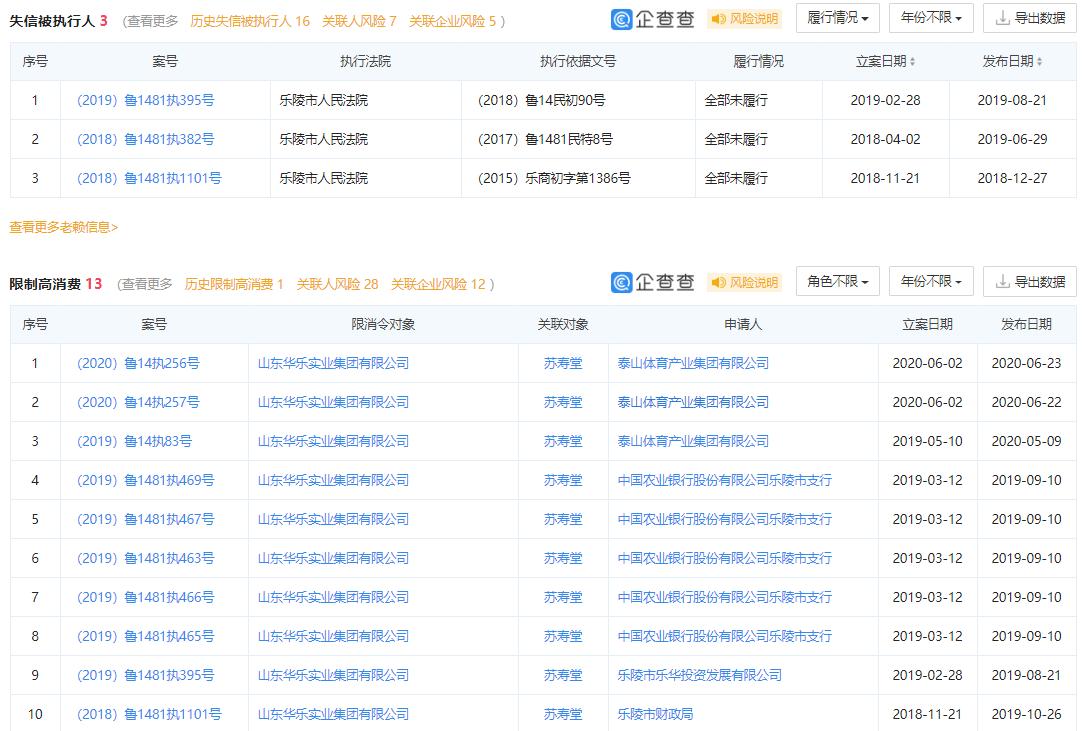Open case (2019)鲁1481执463号
1082x731 pixels.
(x=146, y=558)
